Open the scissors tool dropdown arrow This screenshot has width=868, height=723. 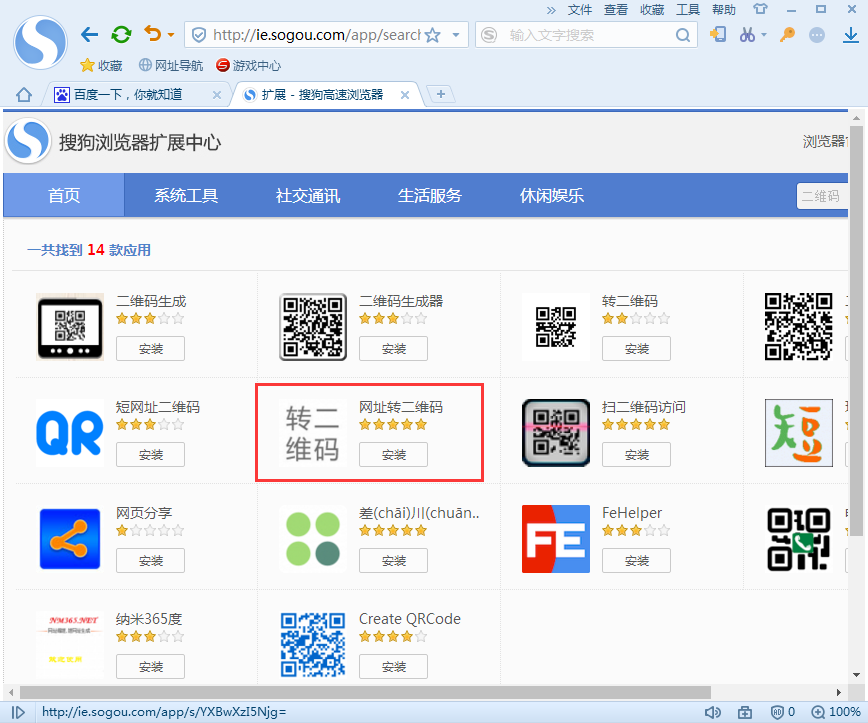coord(764,35)
